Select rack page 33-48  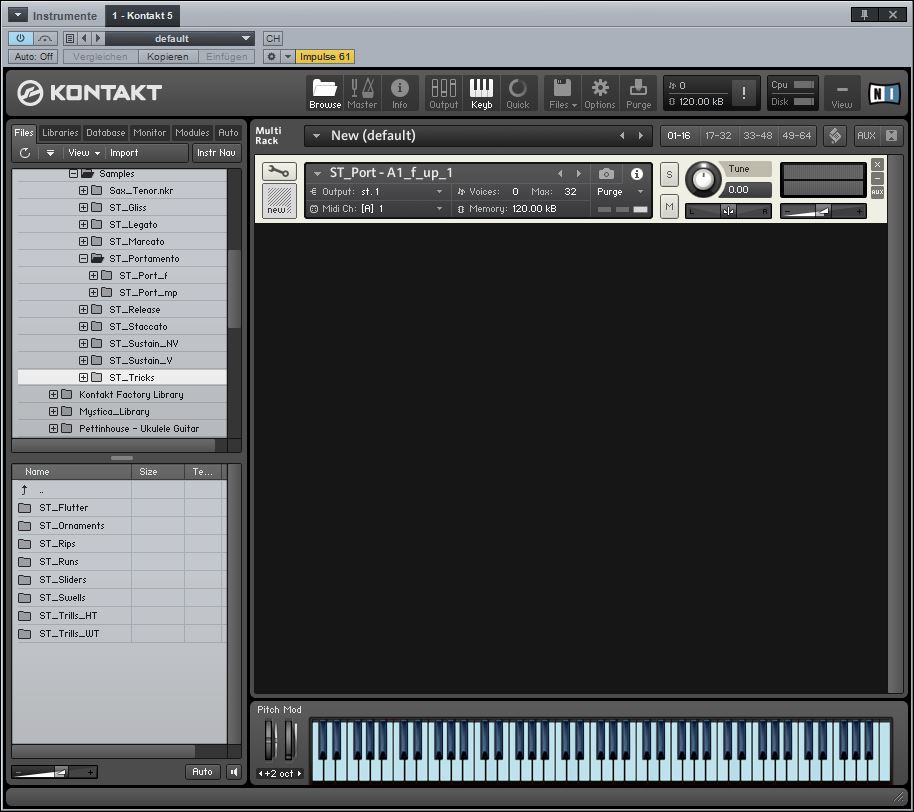point(758,136)
